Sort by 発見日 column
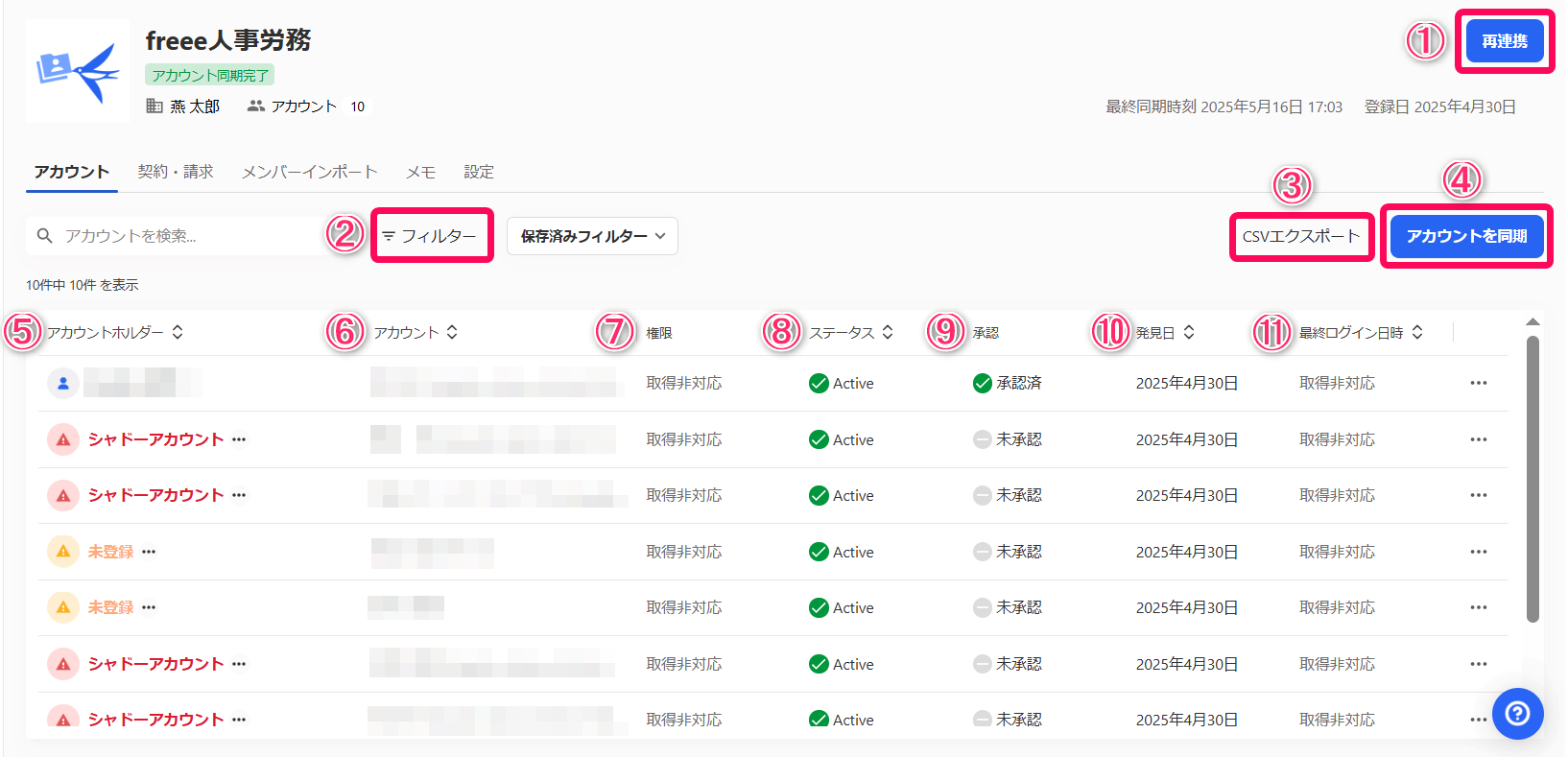Image resolution: width=1568 pixels, height=757 pixels. coord(1165,332)
